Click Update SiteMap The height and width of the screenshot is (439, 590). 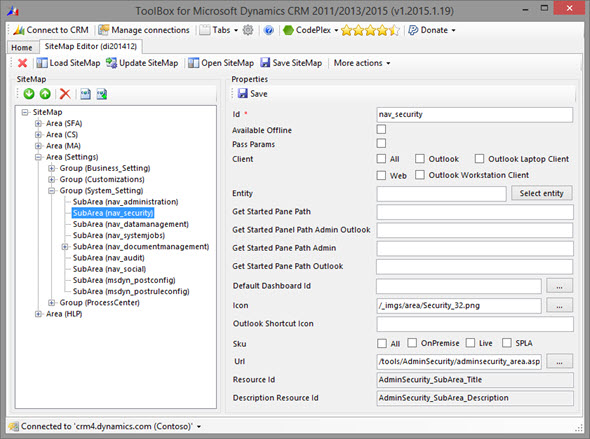click(x=142, y=63)
